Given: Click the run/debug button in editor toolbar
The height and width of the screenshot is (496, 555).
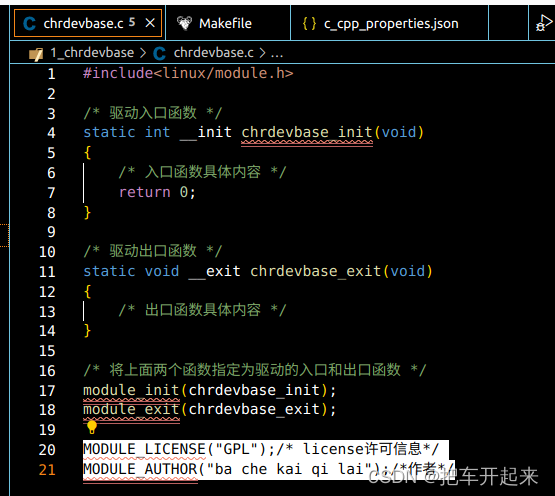Looking at the screenshot, I should pos(544,23).
